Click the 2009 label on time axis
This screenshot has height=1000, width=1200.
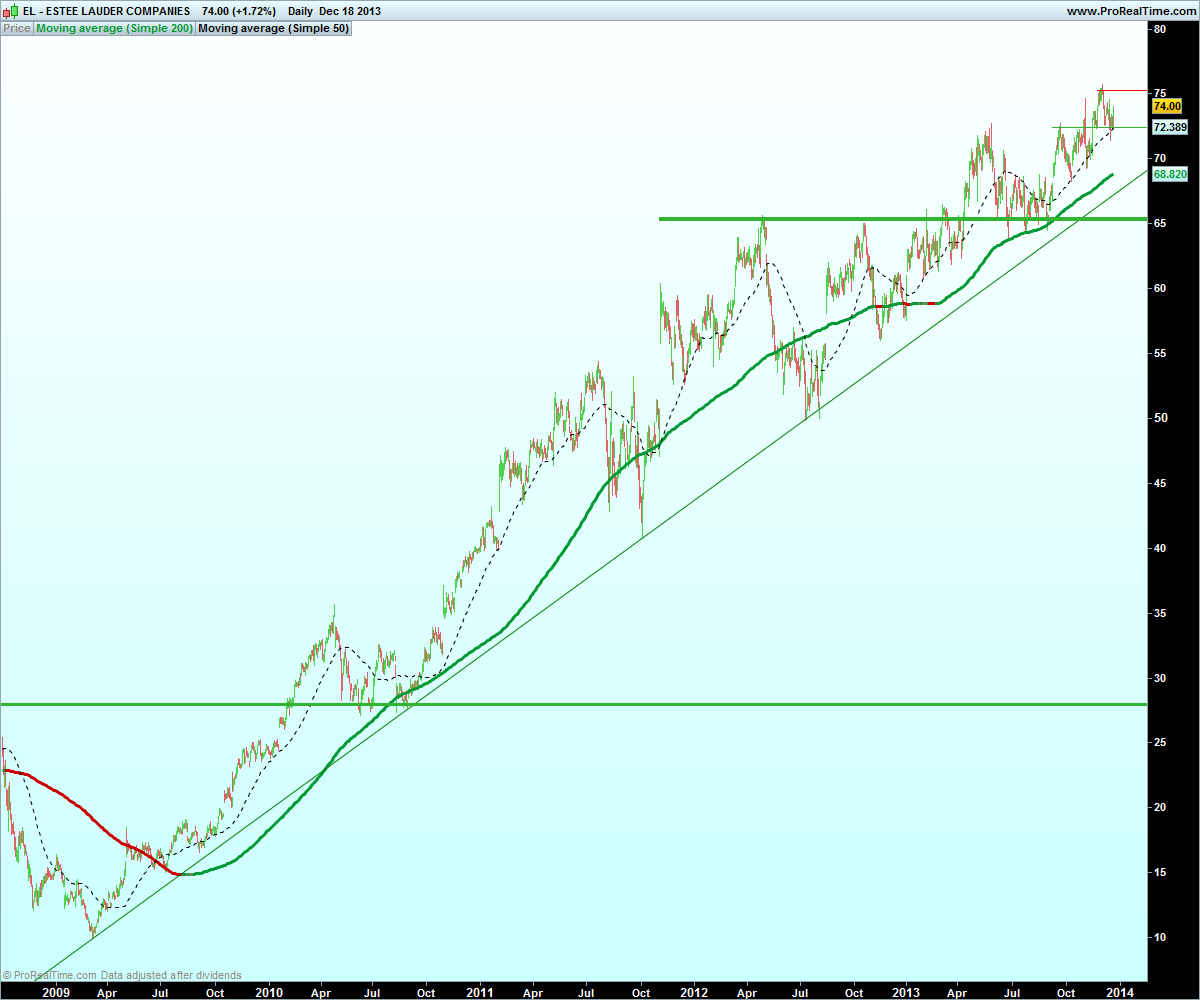tap(55, 992)
